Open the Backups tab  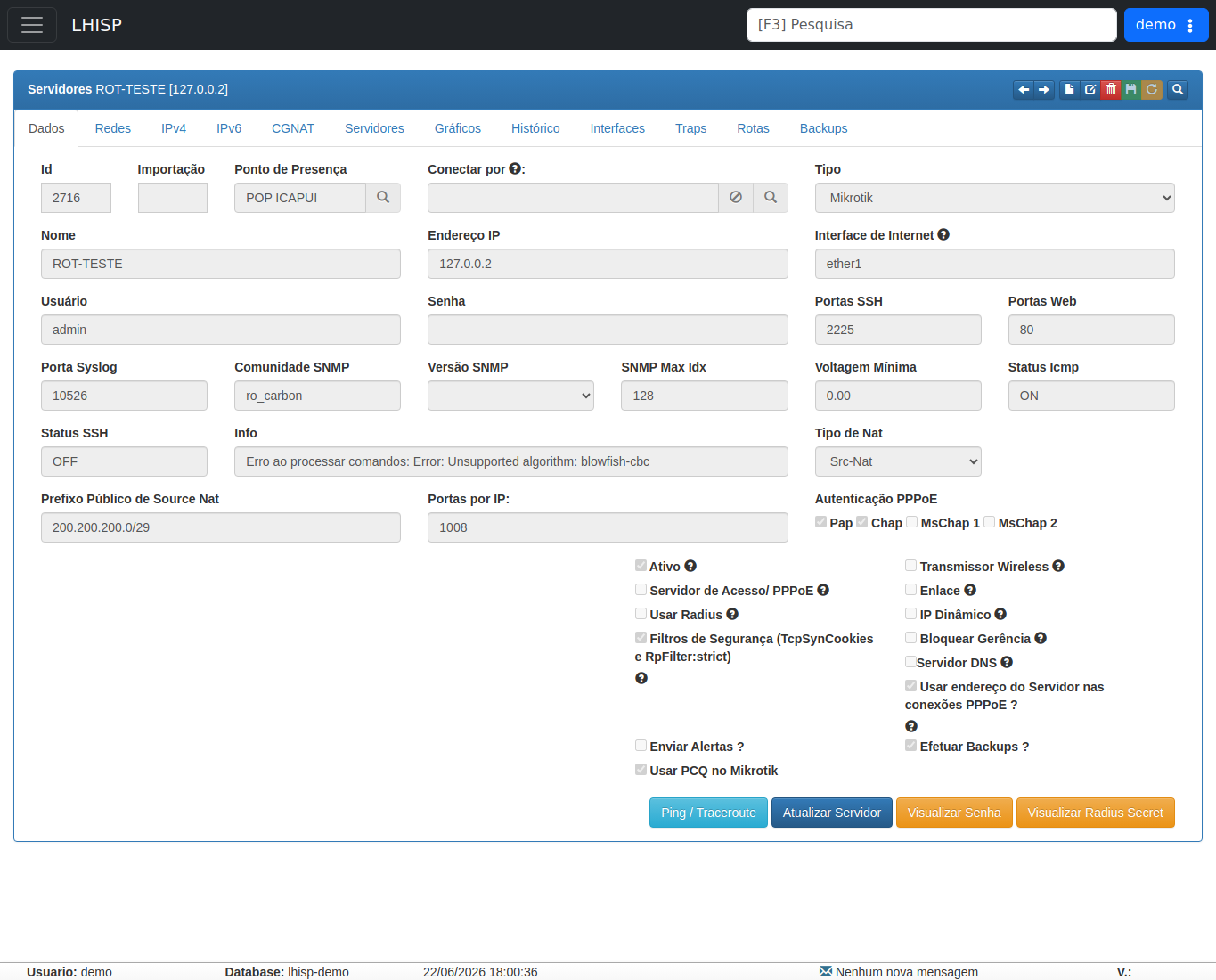coord(823,128)
